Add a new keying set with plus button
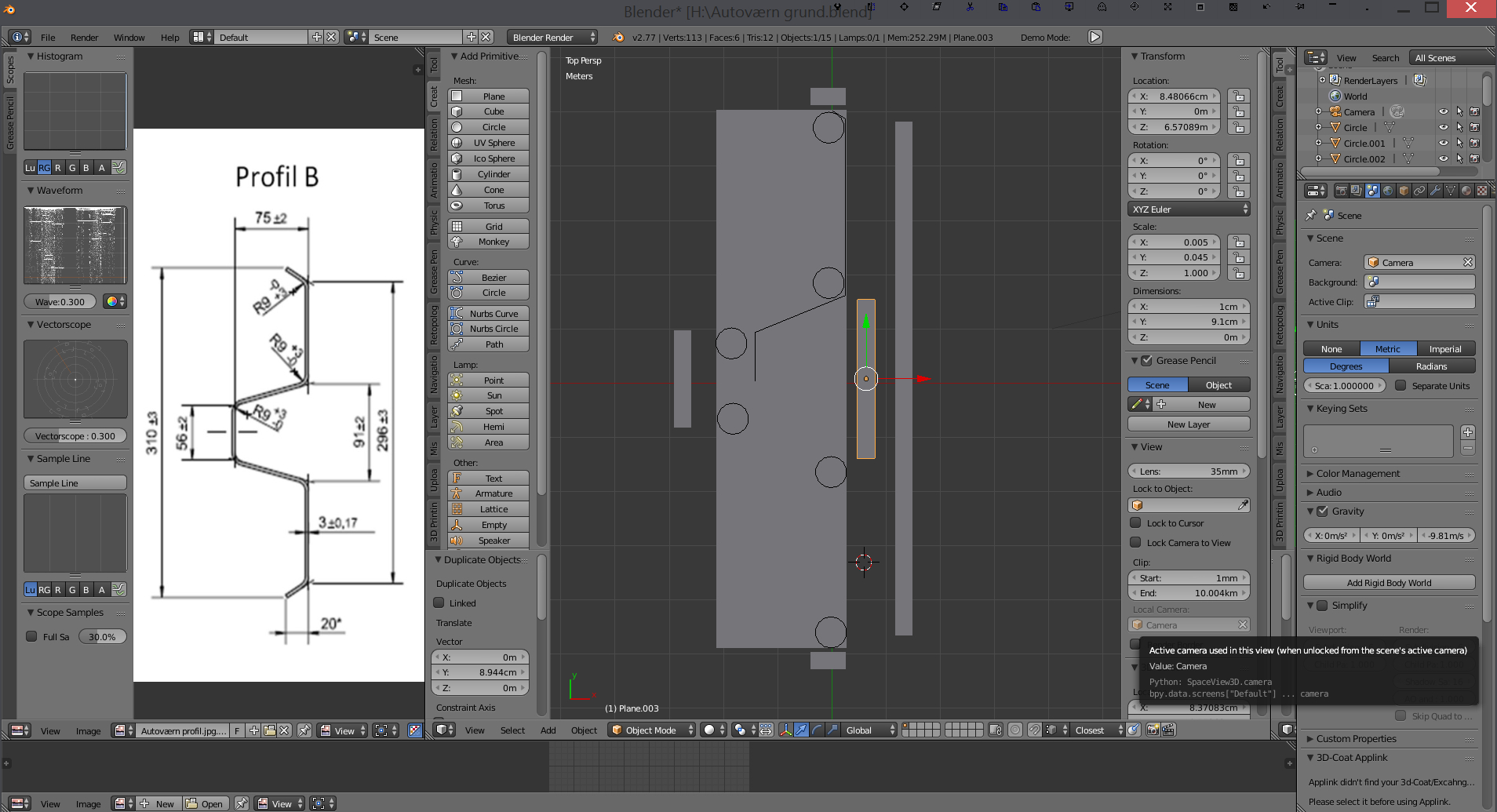The height and width of the screenshot is (812, 1497). pyautogui.click(x=1468, y=432)
